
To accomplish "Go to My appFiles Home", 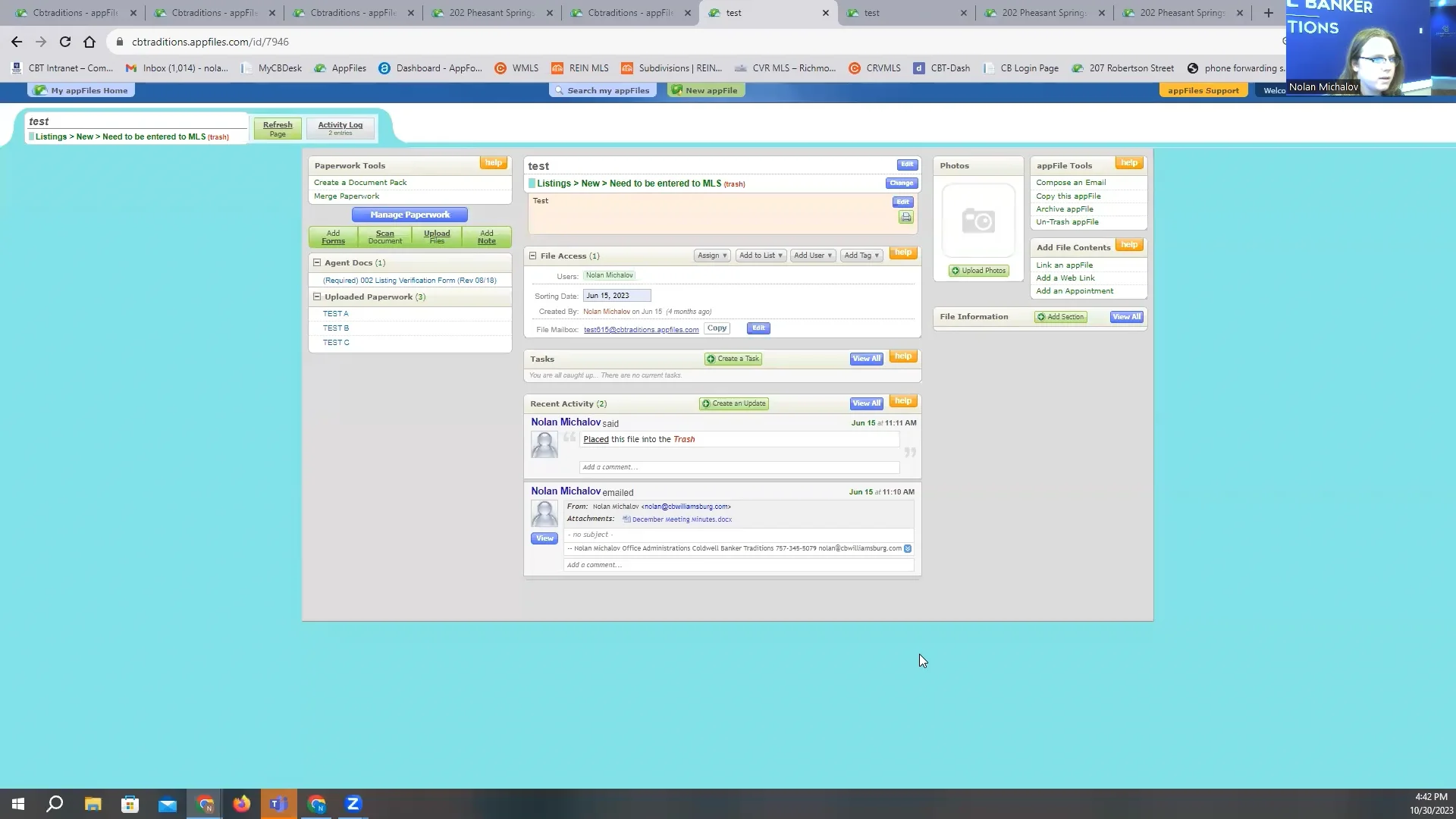I will [80, 90].
